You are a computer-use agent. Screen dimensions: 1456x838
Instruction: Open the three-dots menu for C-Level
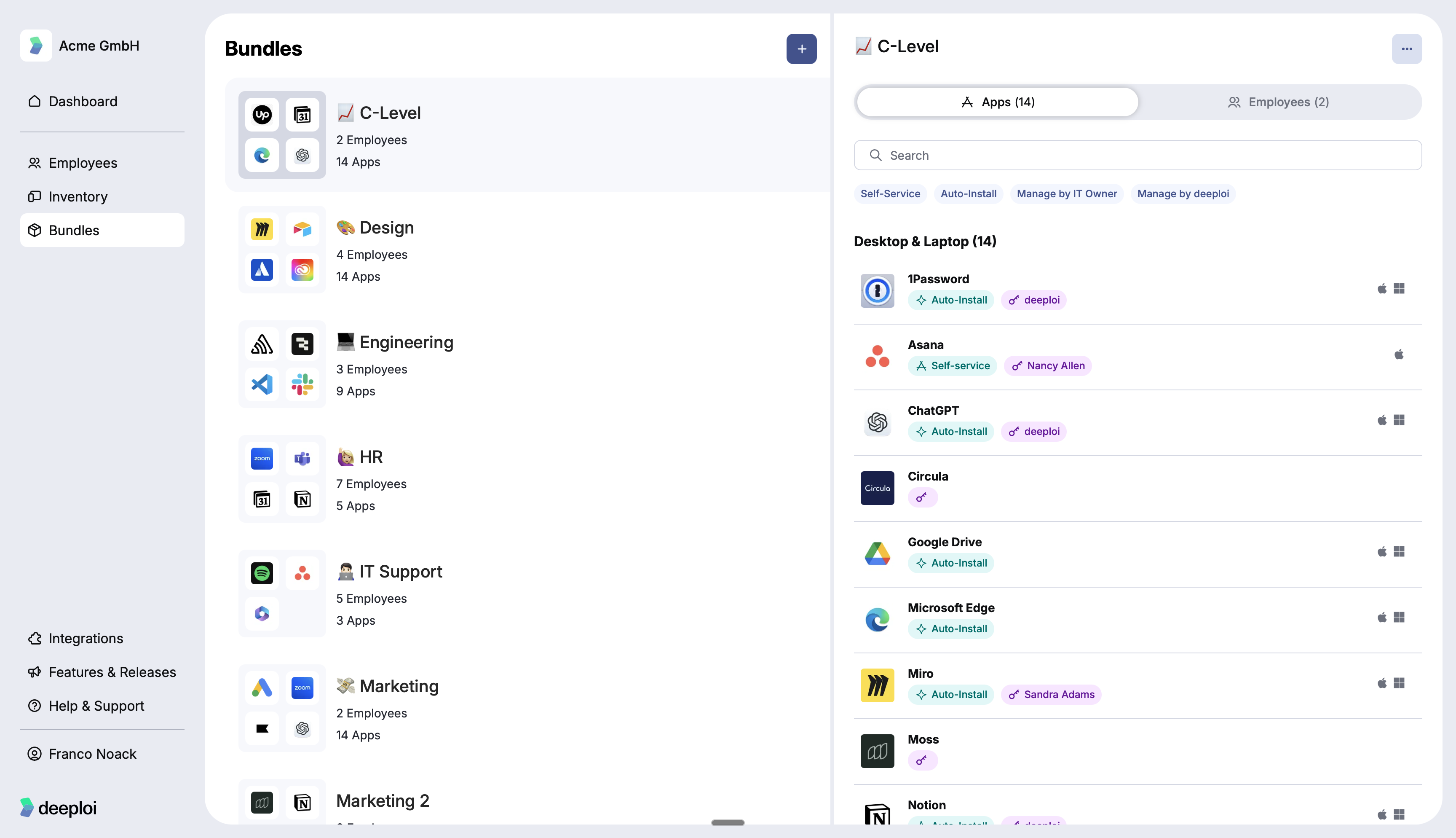(1406, 49)
